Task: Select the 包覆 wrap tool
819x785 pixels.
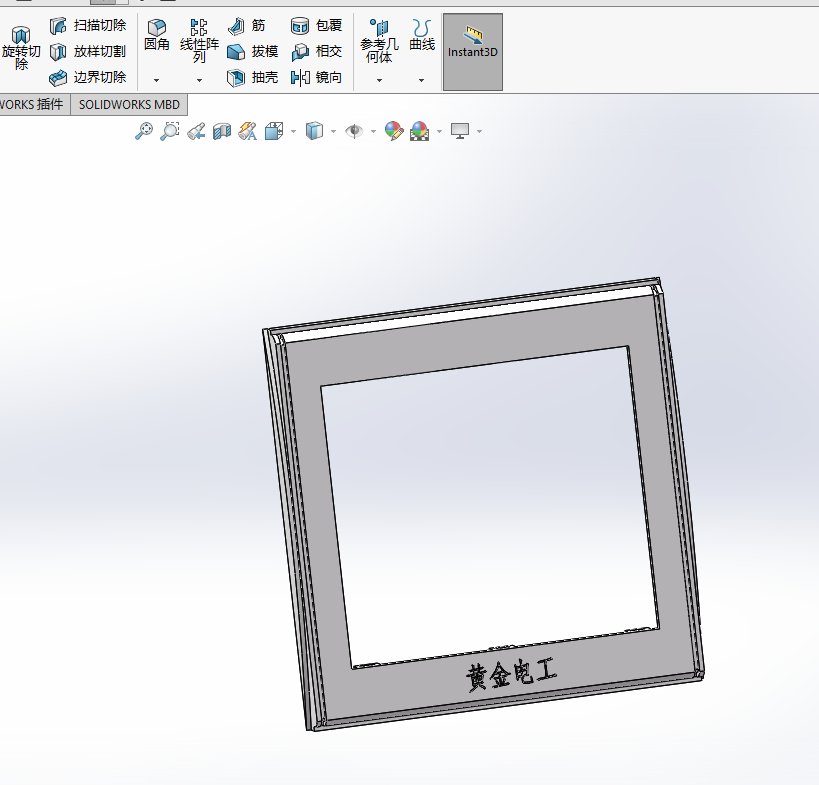Action: pos(317,26)
